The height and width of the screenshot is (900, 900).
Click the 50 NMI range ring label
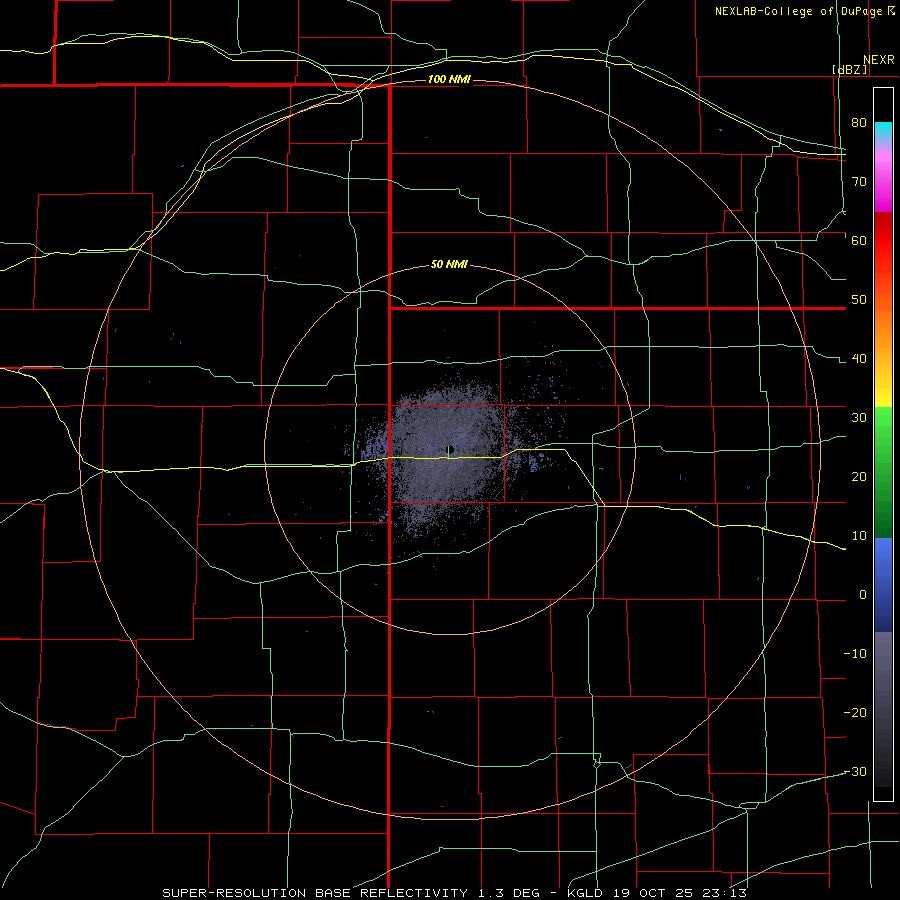click(x=449, y=265)
